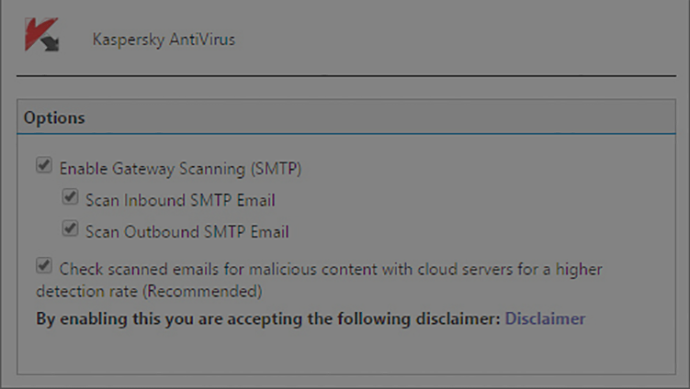Click the Enable Gateway Scanning (SMTP) label

(180, 169)
